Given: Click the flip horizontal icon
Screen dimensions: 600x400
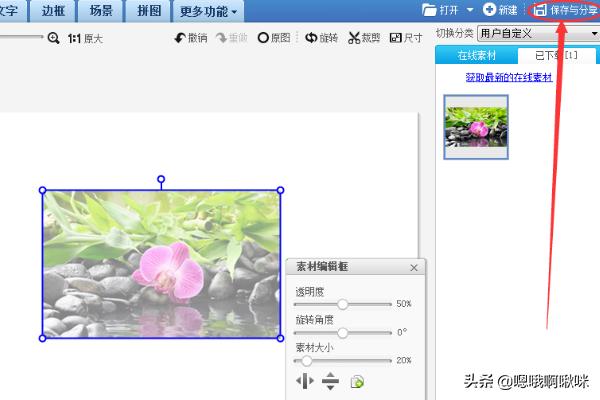Looking at the screenshot, I should (305, 381).
